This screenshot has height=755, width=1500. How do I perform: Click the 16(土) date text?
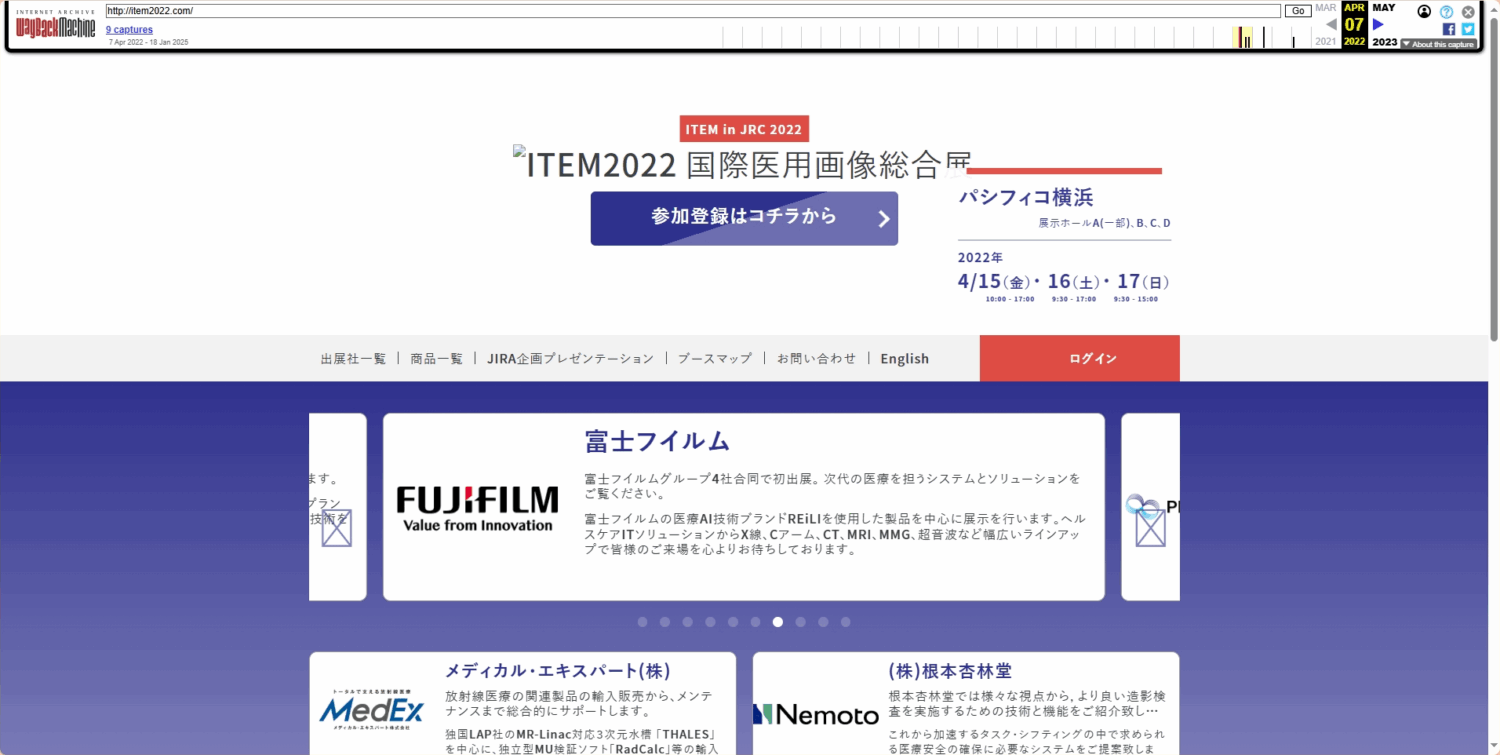pos(1073,282)
